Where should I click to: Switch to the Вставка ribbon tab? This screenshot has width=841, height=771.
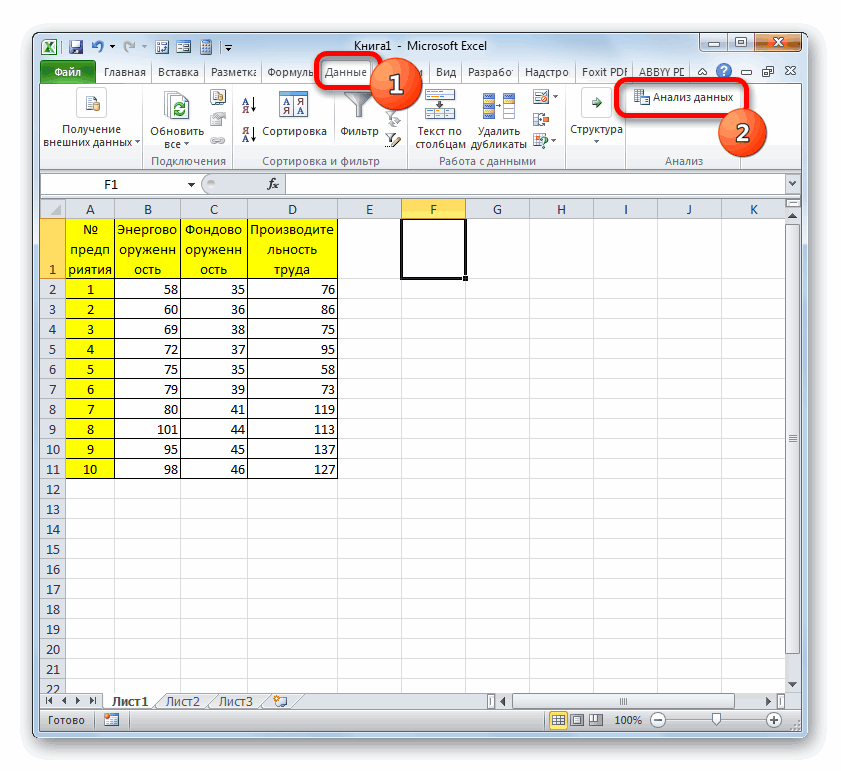[178, 72]
